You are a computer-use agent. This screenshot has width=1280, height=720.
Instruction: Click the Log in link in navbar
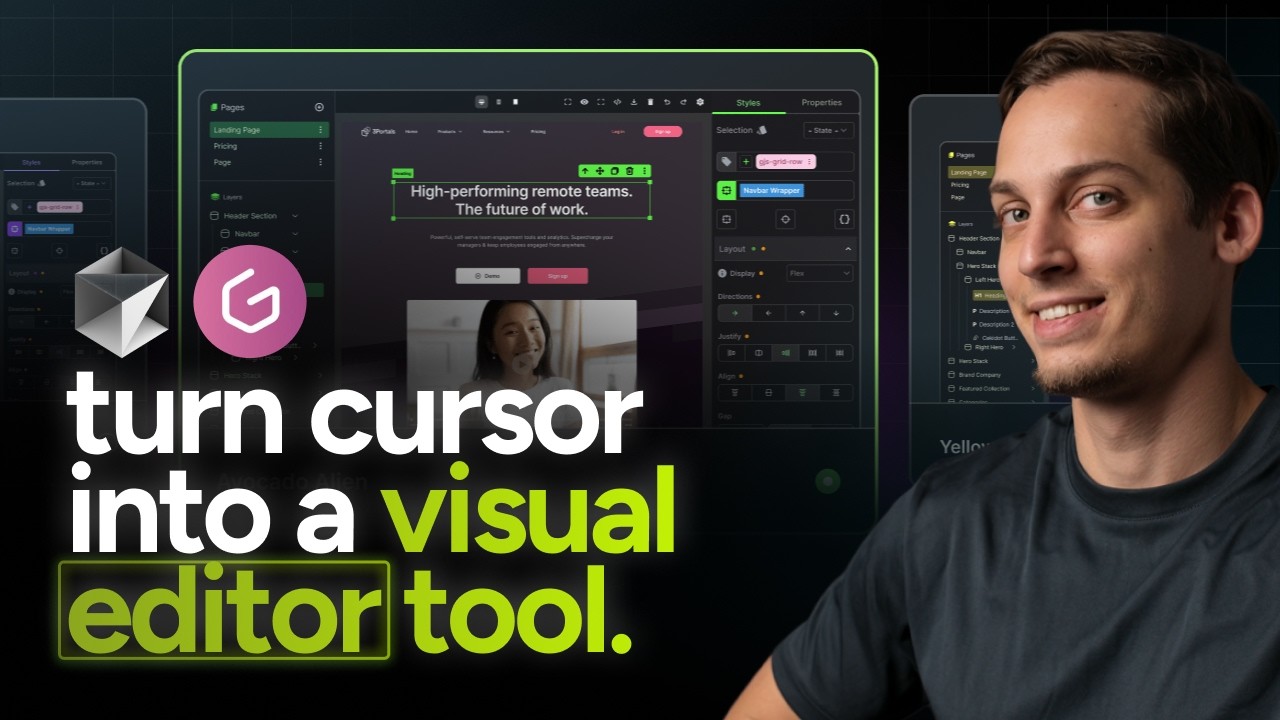pos(618,131)
